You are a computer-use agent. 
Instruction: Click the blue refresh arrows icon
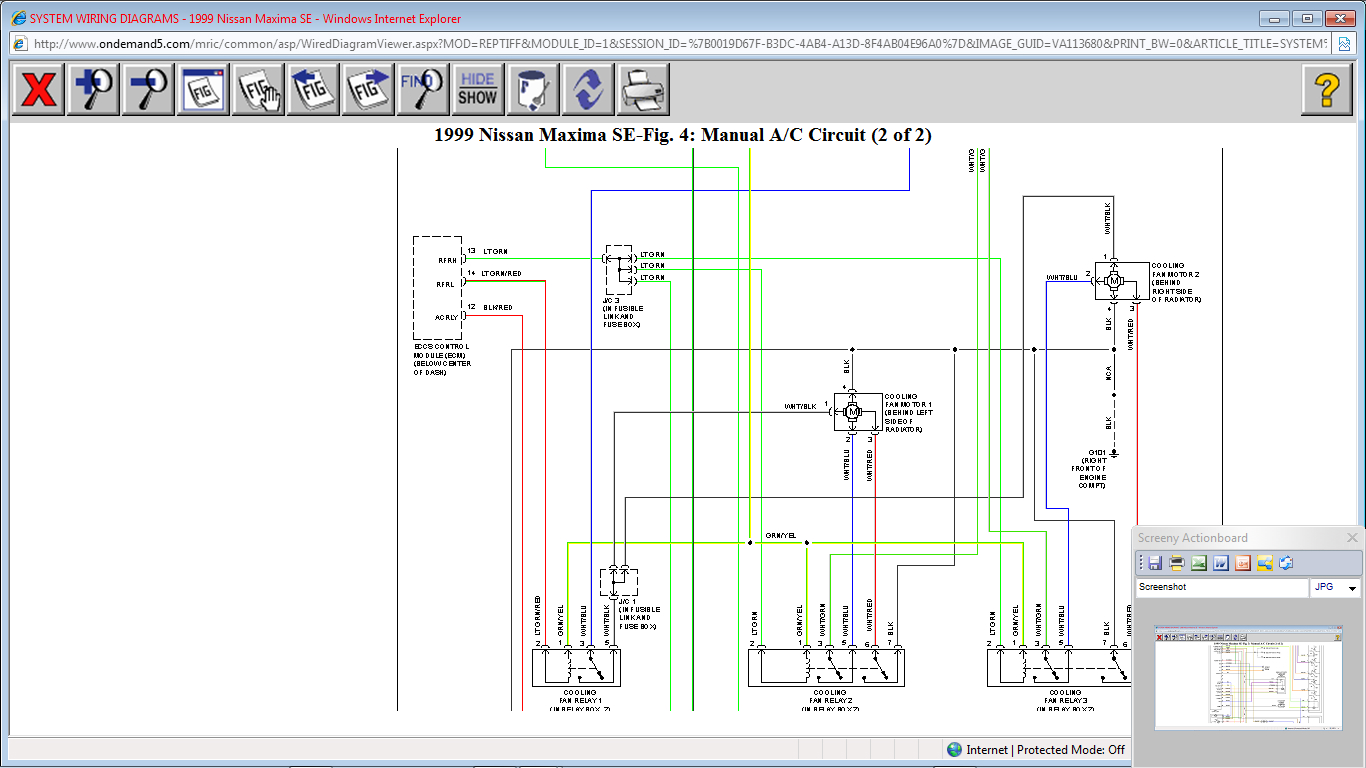click(587, 90)
